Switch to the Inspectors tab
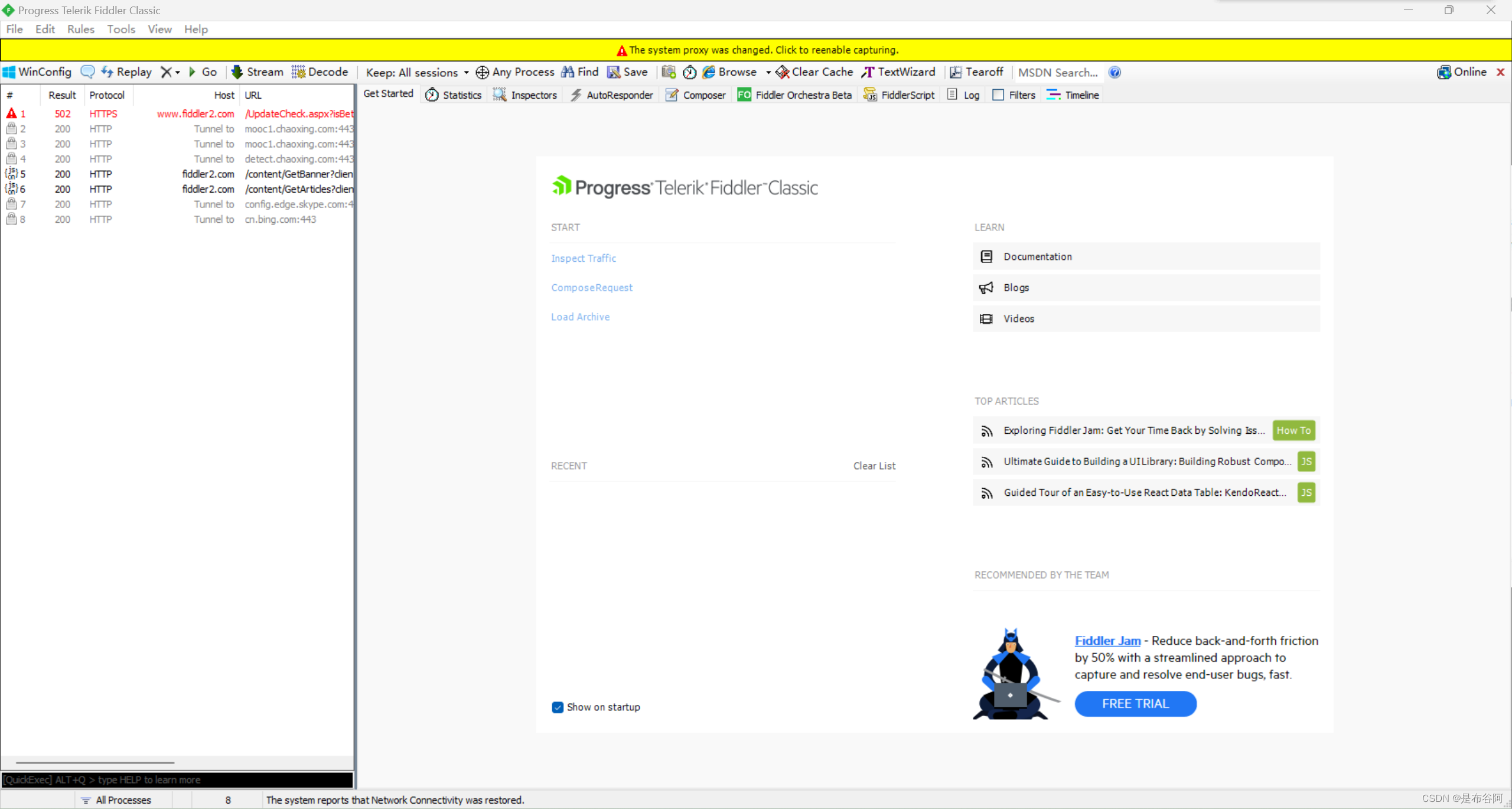This screenshot has width=1512, height=809. [x=526, y=95]
